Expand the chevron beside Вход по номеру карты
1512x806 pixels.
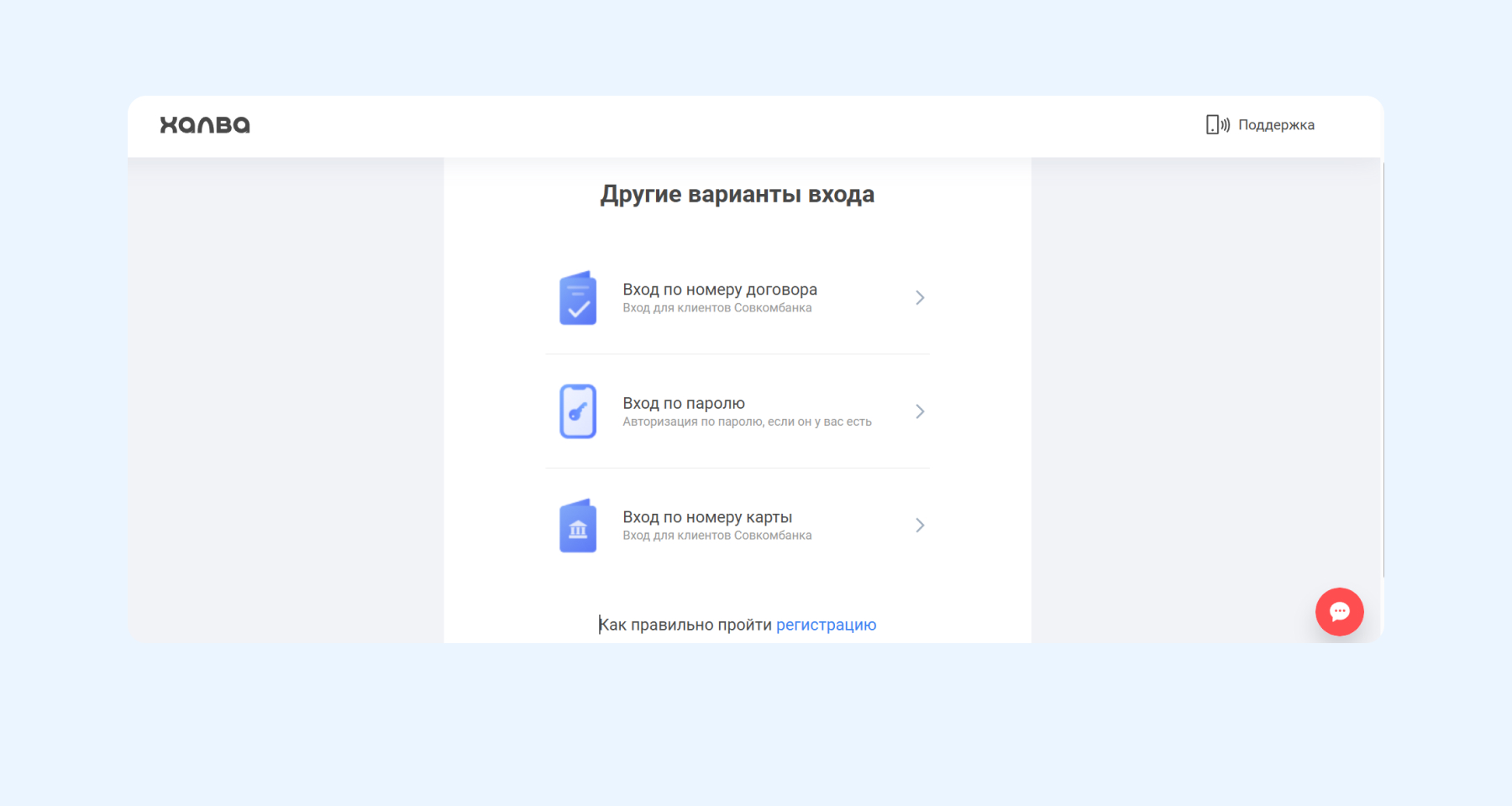point(920,526)
